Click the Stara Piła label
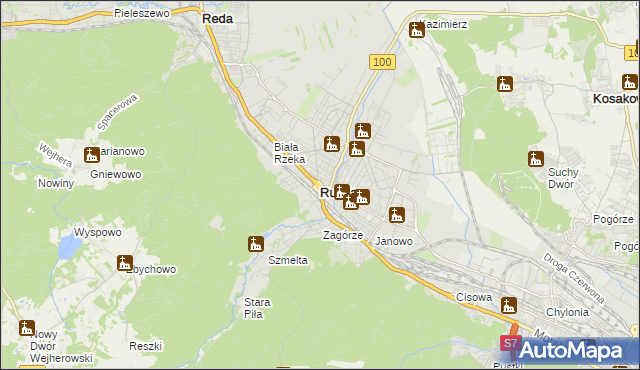Image resolution: width=640 pixels, height=370 pixels. [x=257, y=308]
